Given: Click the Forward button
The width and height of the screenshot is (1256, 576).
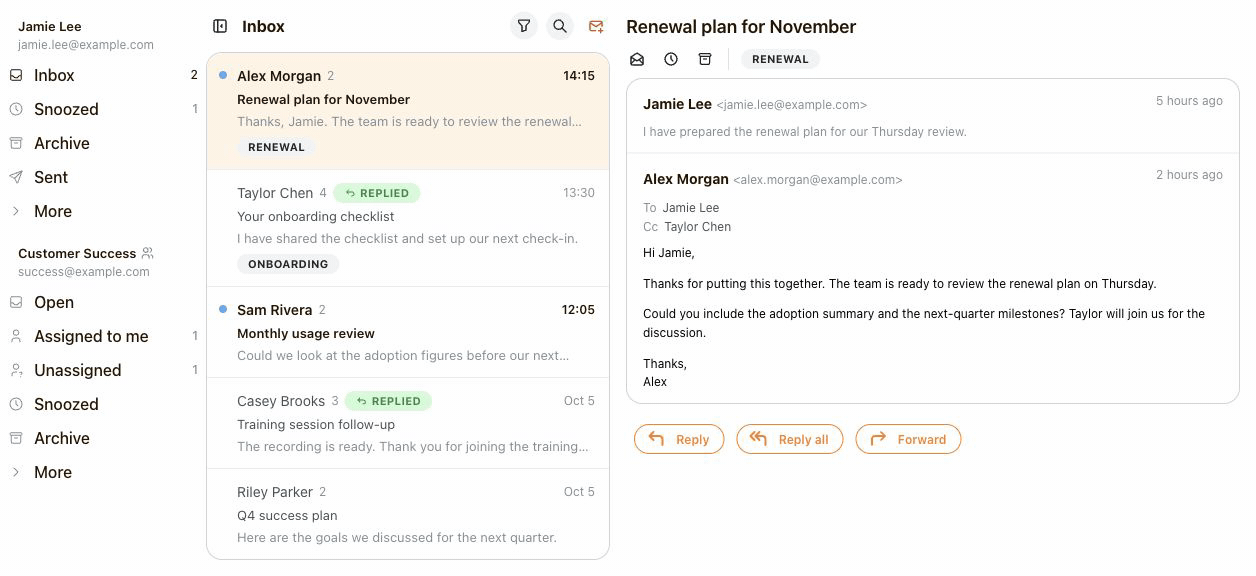Looking at the screenshot, I should coord(908,439).
